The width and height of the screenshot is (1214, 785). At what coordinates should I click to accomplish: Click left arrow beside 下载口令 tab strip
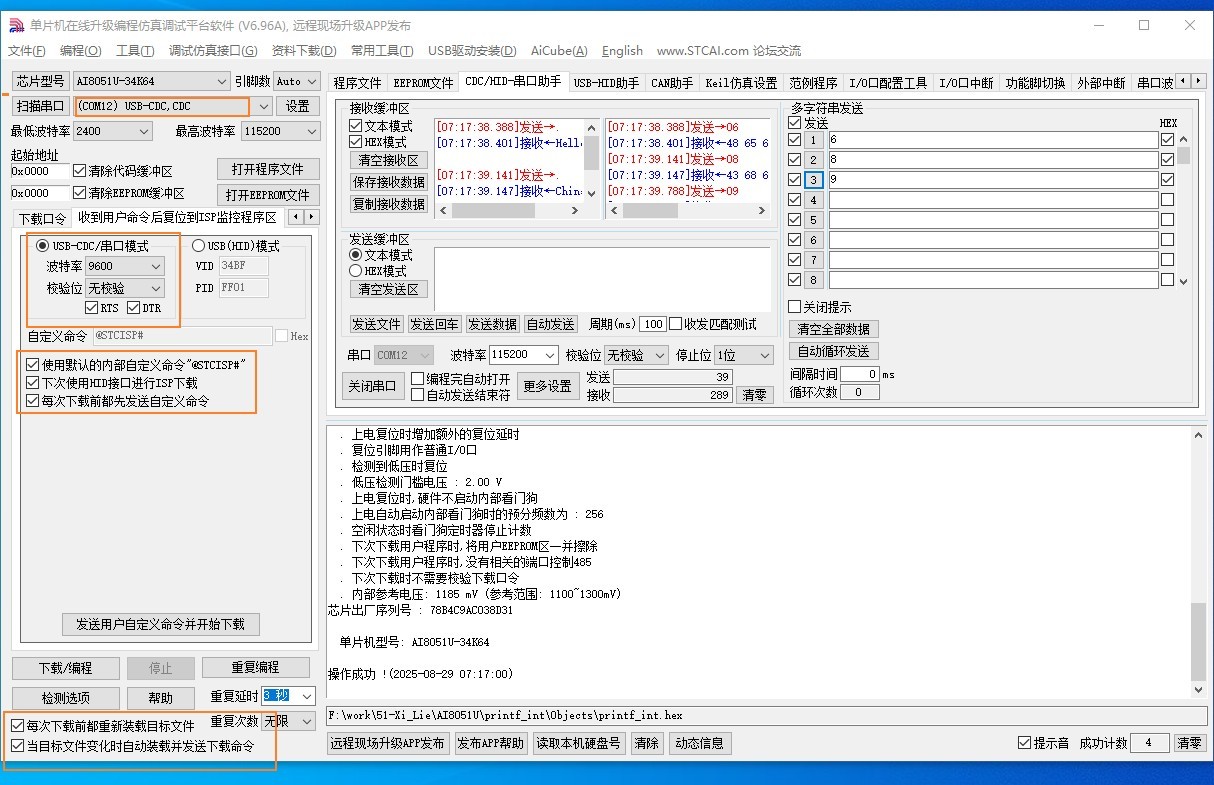[x=296, y=217]
